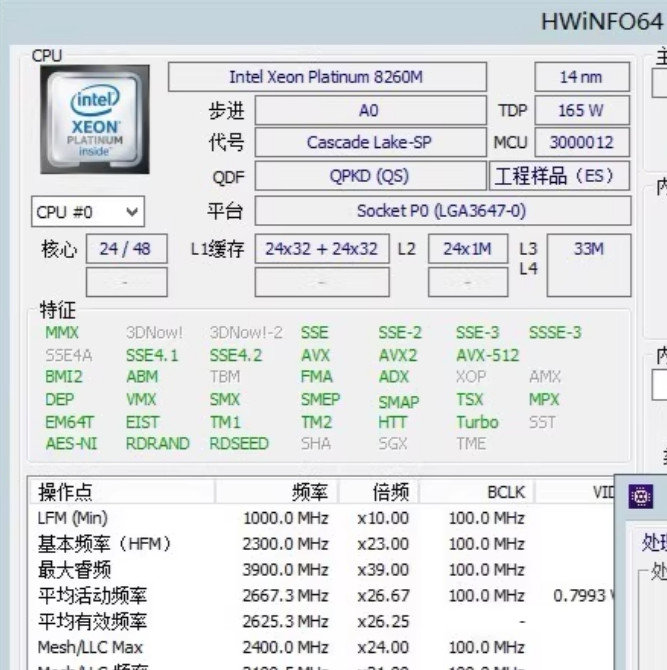Click the 14 nm process field
This screenshot has width=667, height=670.
click(x=582, y=77)
